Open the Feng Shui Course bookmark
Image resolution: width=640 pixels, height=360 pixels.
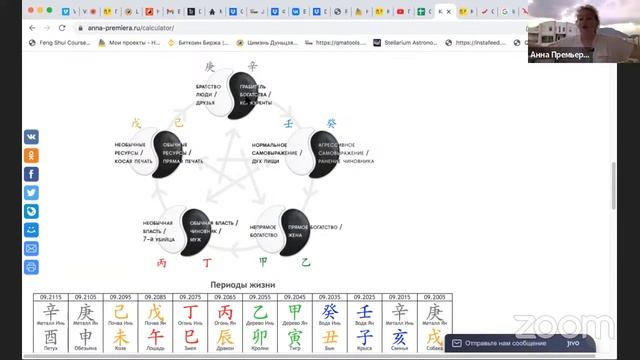(x=60, y=42)
